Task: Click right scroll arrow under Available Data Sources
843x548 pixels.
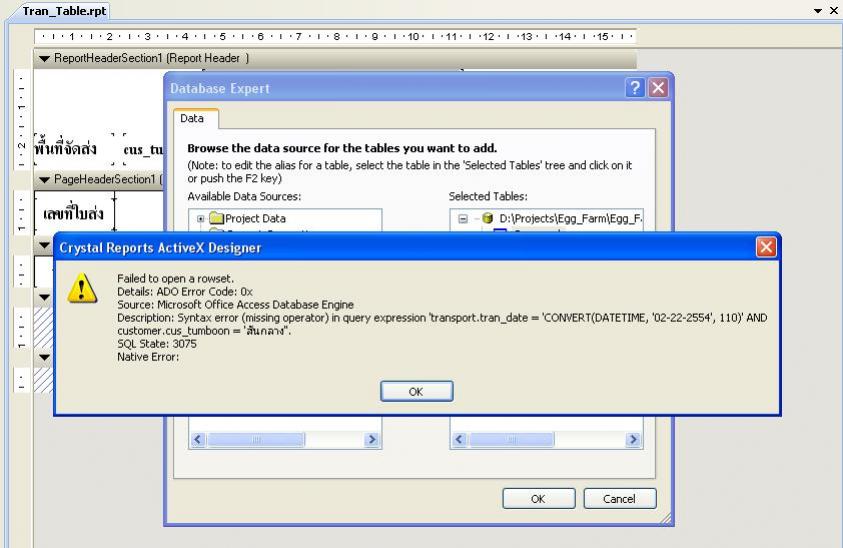Action: tap(372, 440)
